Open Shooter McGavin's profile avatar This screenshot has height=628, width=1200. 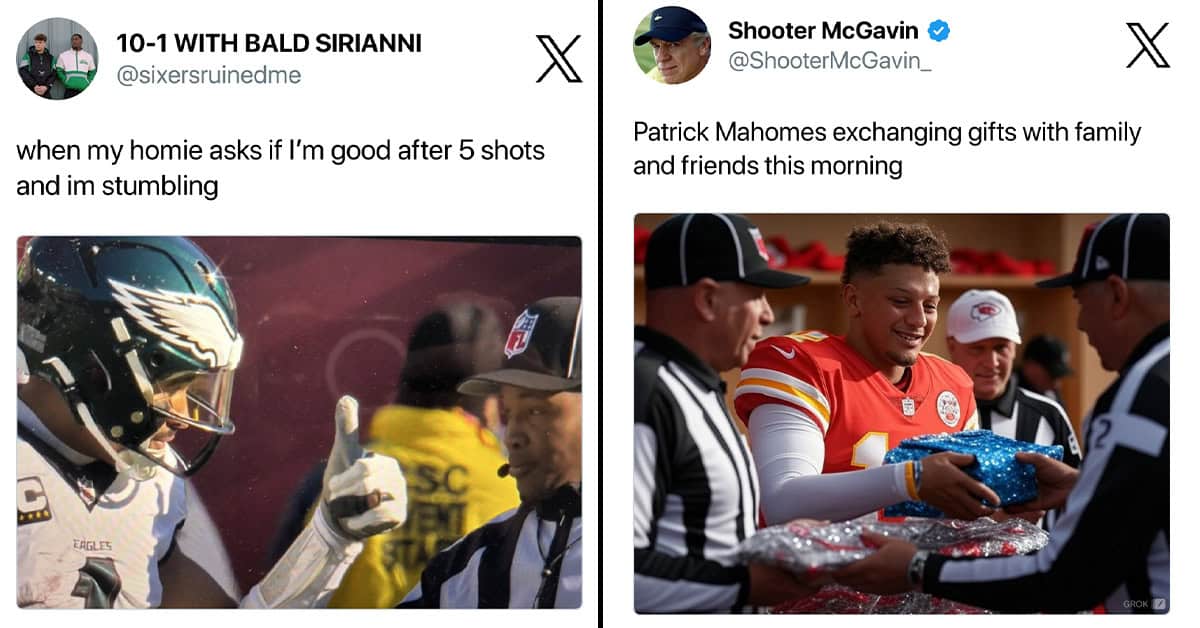coord(672,44)
